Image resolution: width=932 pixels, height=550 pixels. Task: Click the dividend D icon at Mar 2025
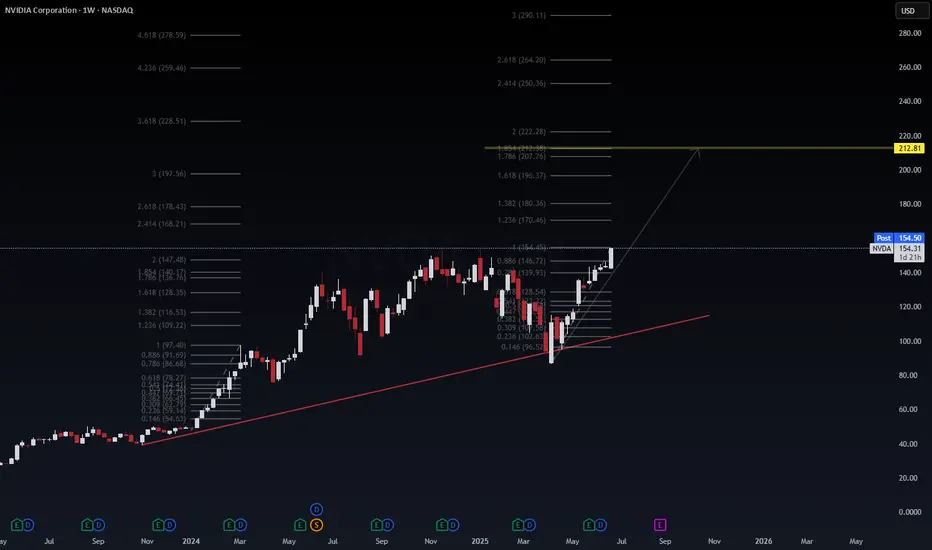[529, 525]
